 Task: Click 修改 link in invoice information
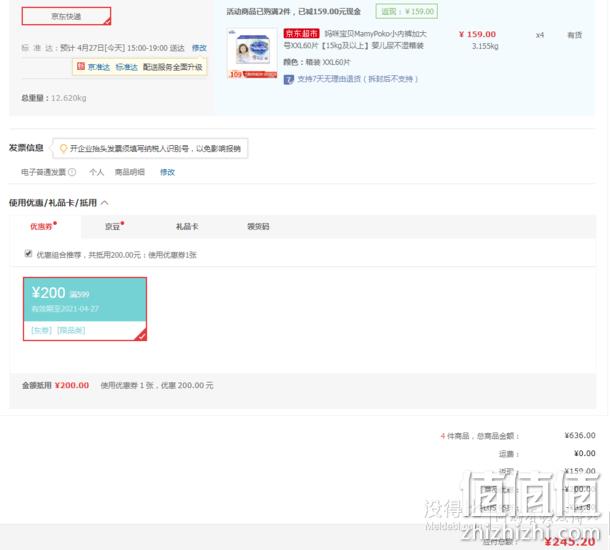point(167,172)
